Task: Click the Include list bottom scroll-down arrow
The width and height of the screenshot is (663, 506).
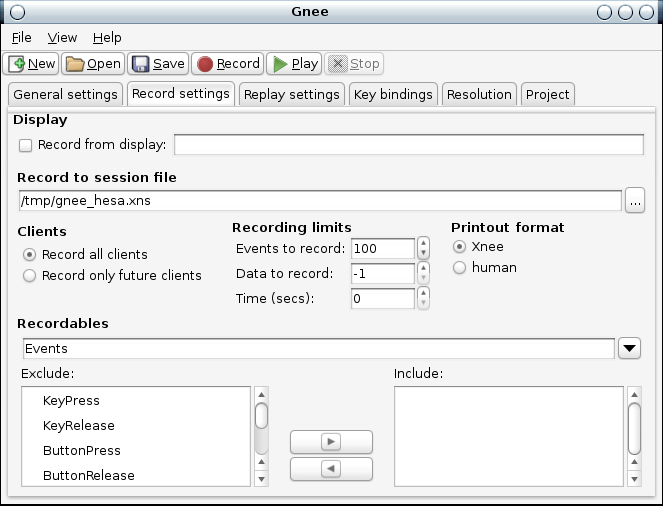Action: [x=634, y=479]
